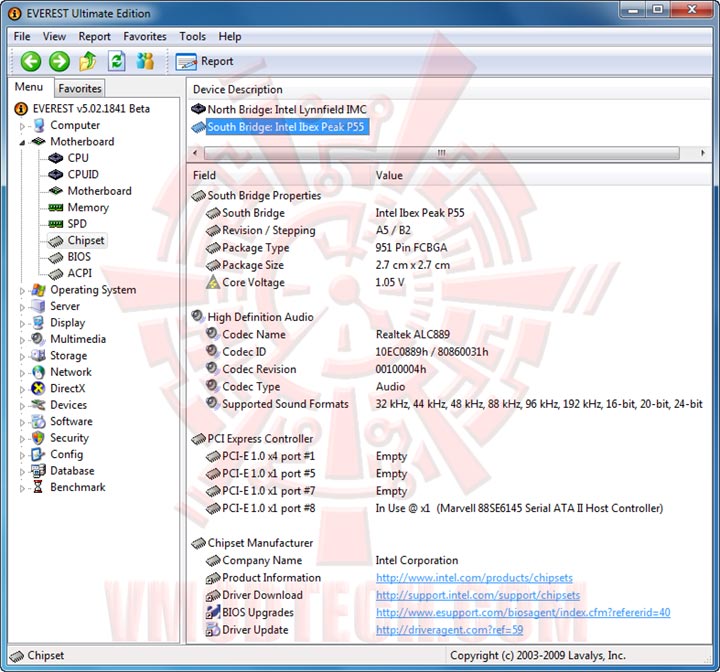
Task: Switch to the Favorites tab
Action: [x=79, y=88]
